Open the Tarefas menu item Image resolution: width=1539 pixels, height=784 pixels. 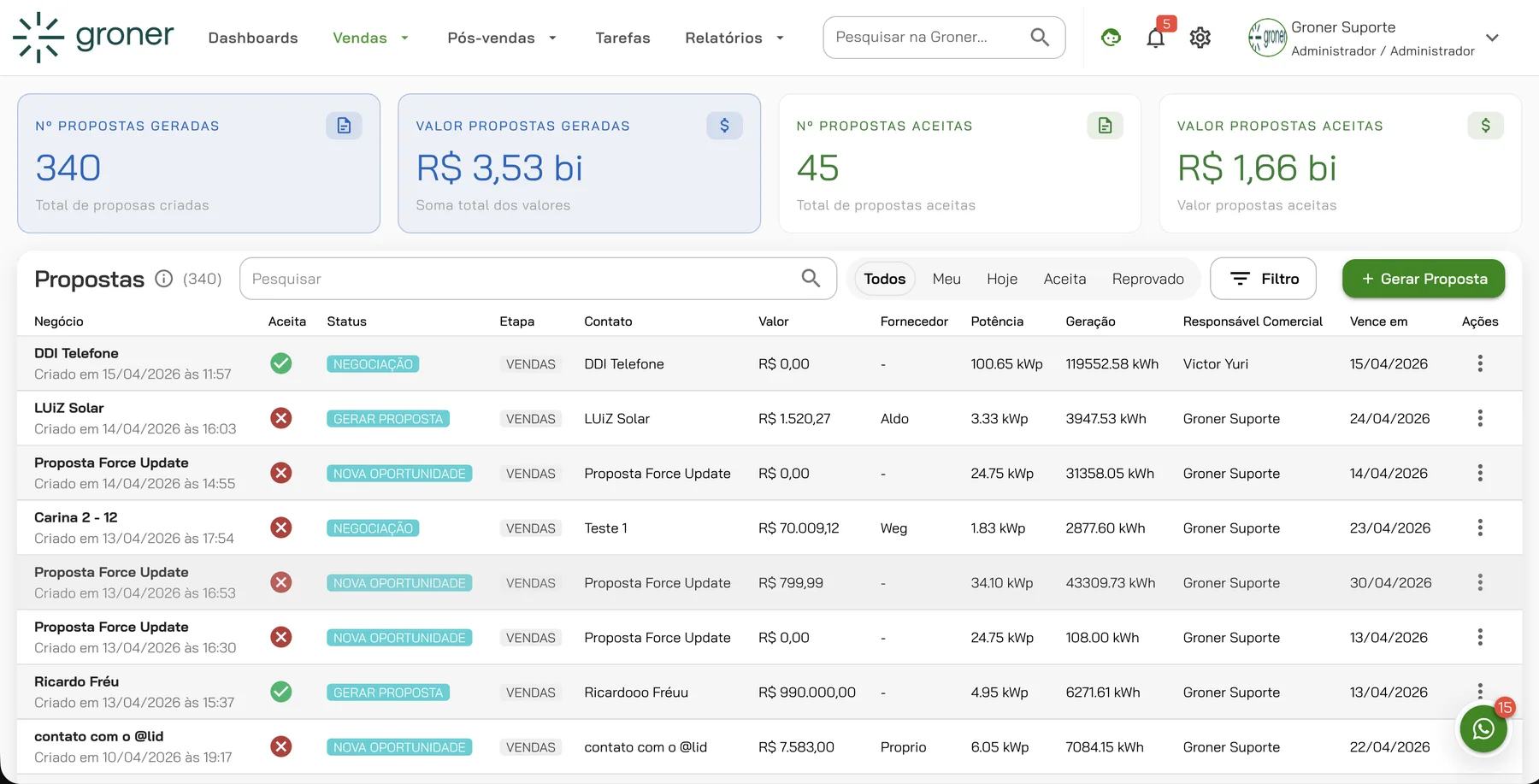coord(622,38)
